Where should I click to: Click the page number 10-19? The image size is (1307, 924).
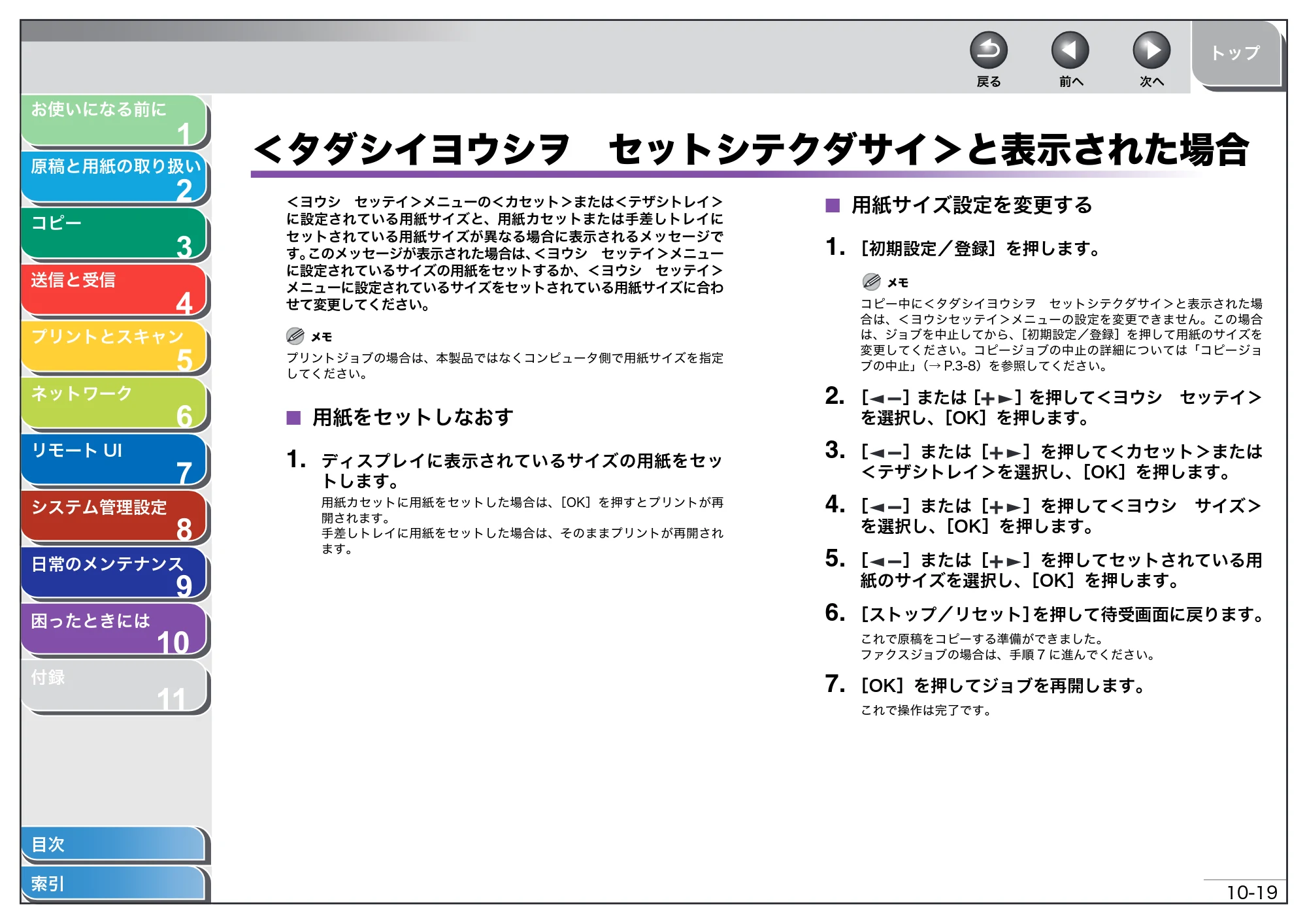(x=1251, y=893)
